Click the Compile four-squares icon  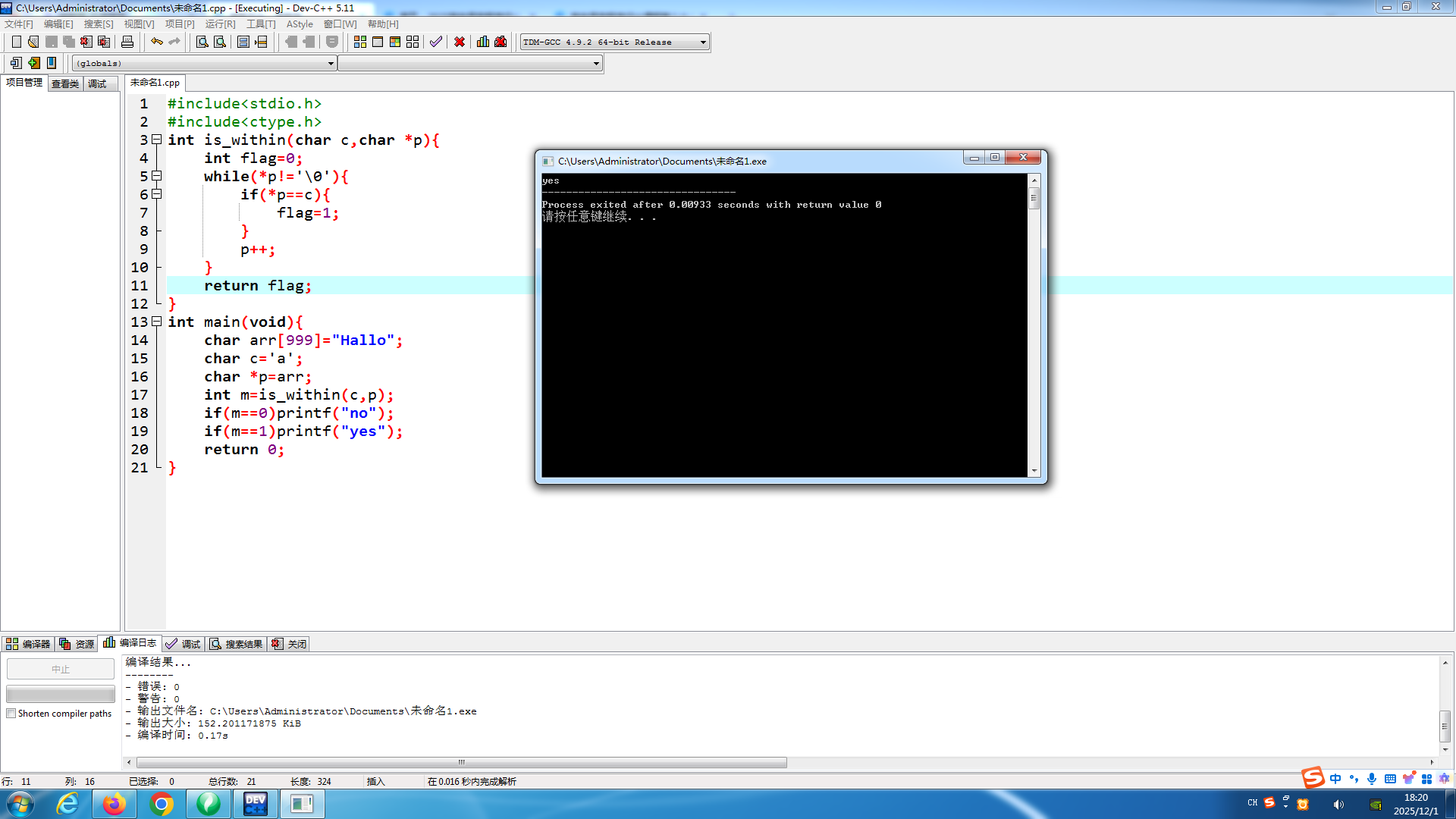(360, 42)
